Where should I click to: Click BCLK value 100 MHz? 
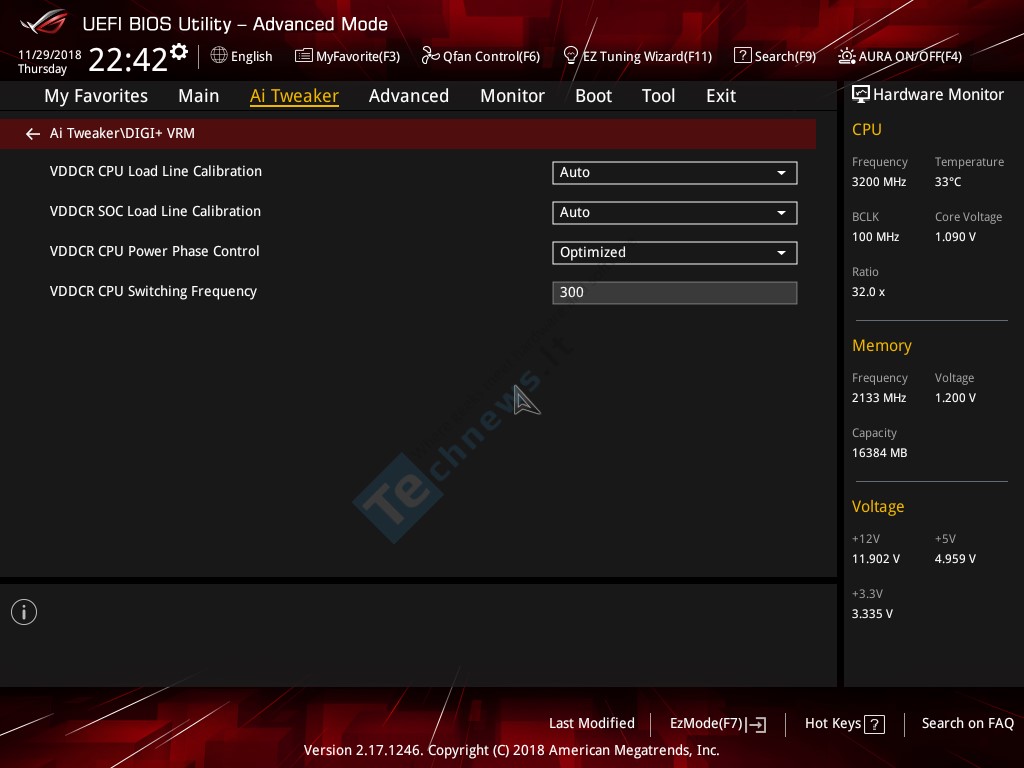tap(875, 236)
